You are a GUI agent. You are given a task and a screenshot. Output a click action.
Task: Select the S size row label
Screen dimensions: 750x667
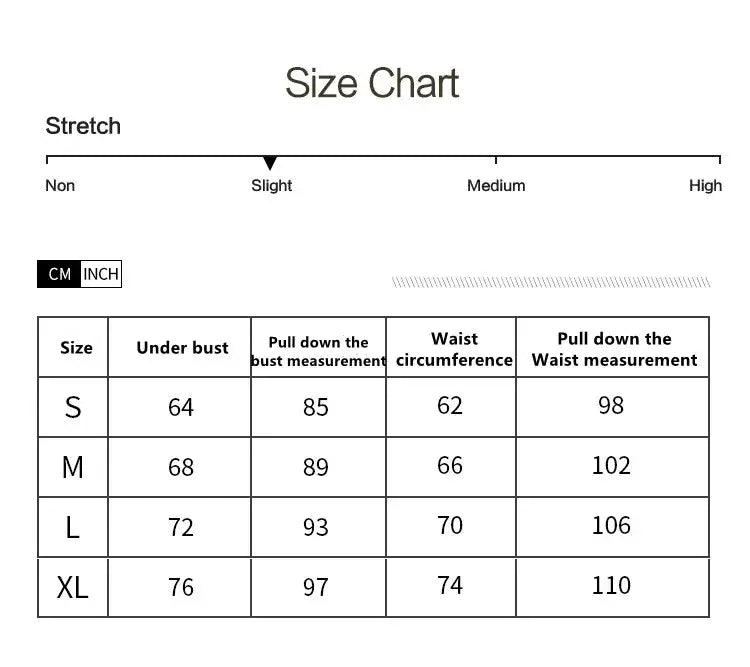pyautogui.click(x=73, y=407)
